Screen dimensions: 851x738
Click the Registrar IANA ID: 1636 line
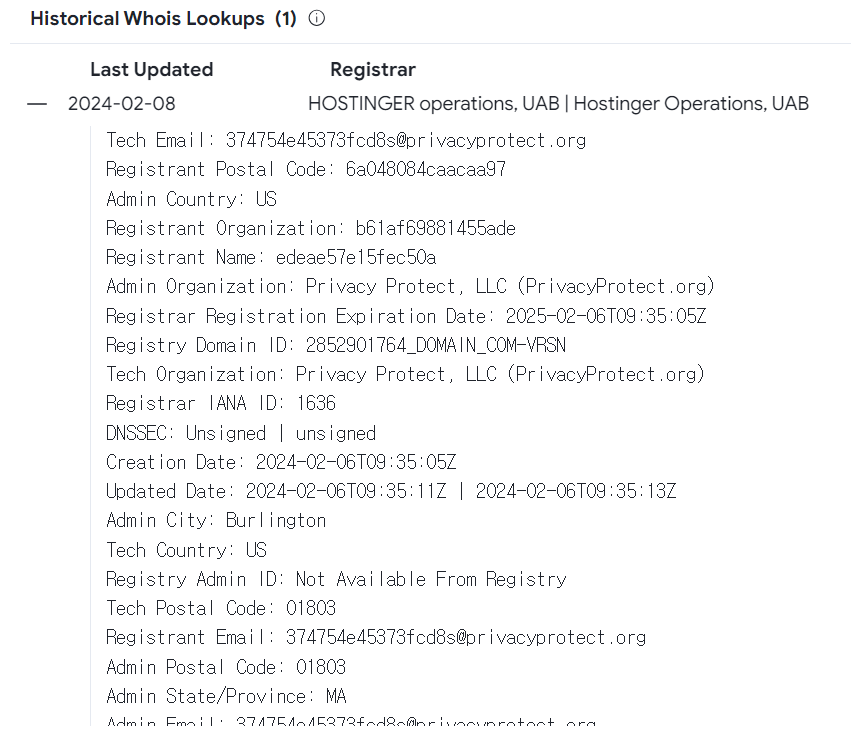pos(221,403)
